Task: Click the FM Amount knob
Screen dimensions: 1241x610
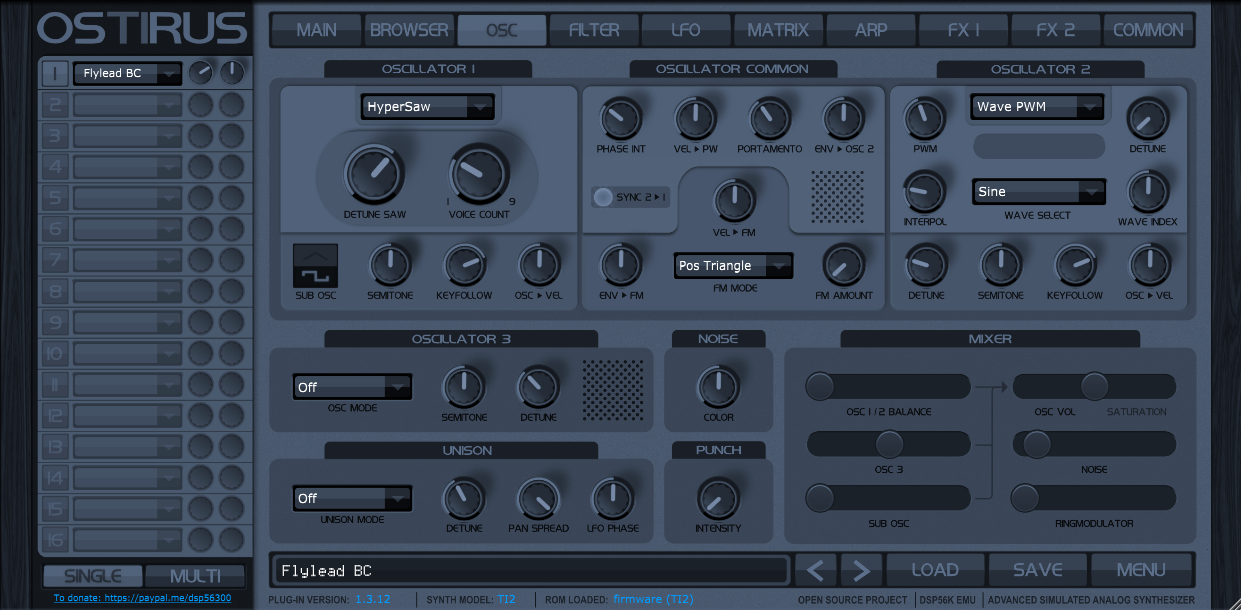Action: (x=845, y=265)
